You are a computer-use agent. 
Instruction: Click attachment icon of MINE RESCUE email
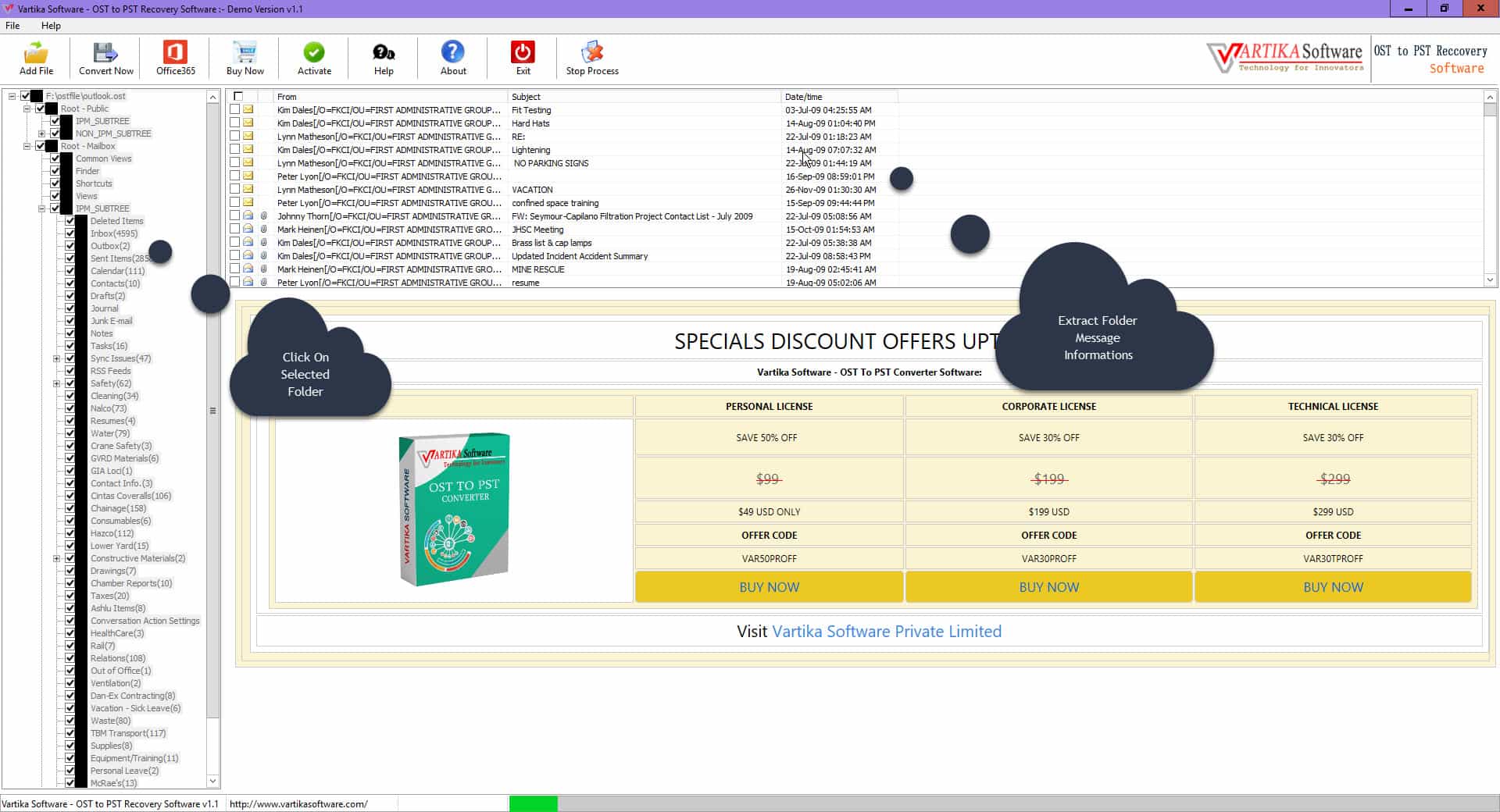pos(264,269)
